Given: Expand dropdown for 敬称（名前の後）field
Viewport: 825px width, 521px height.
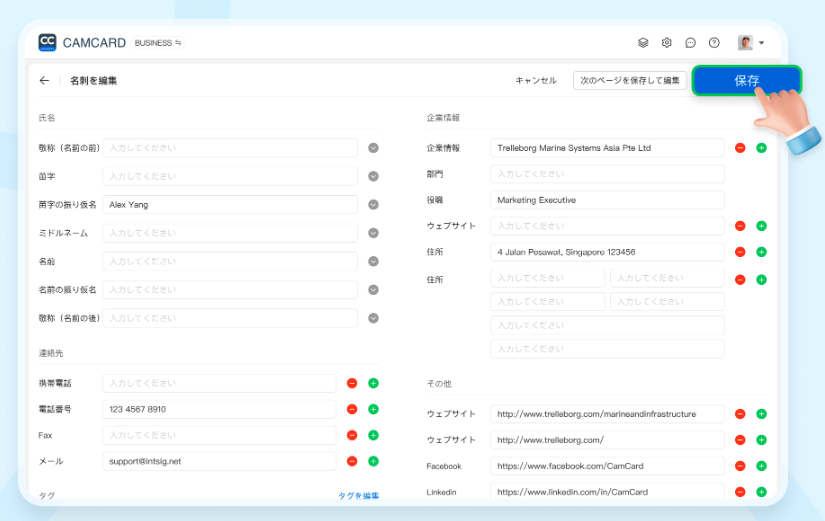Looking at the screenshot, I should click(374, 318).
